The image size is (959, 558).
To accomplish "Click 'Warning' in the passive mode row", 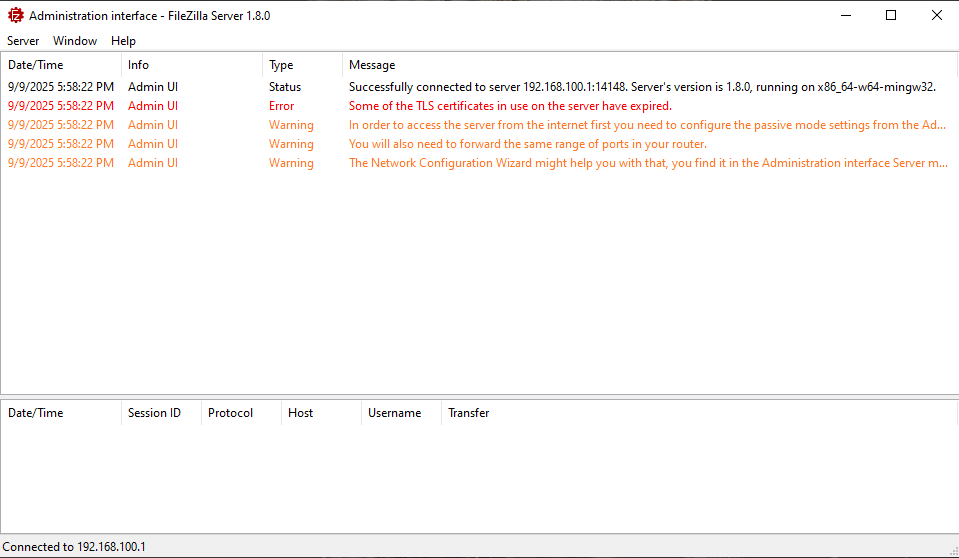I will (x=291, y=125).
